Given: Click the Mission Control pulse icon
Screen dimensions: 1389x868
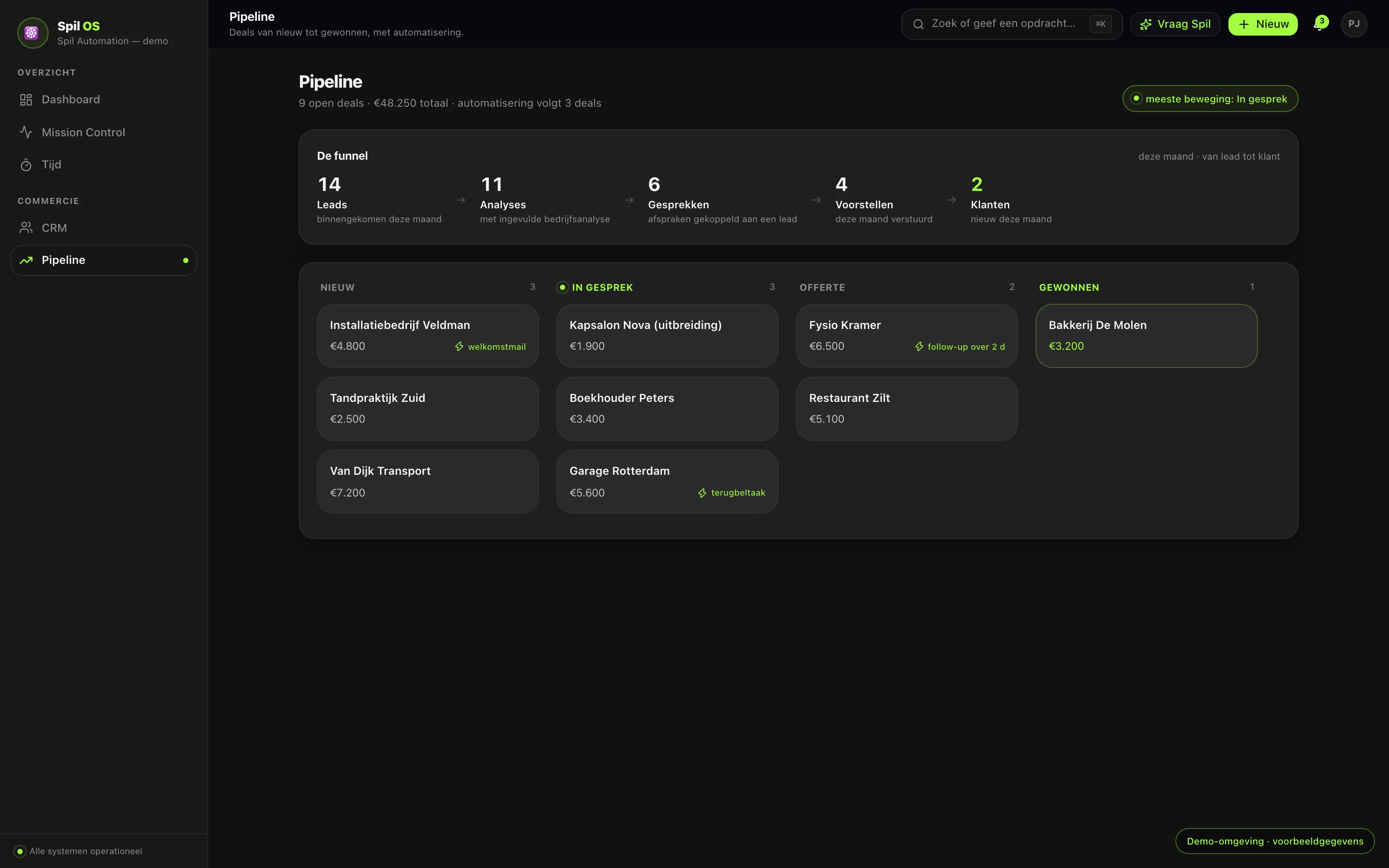Looking at the screenshot, I should pos(26,132).
